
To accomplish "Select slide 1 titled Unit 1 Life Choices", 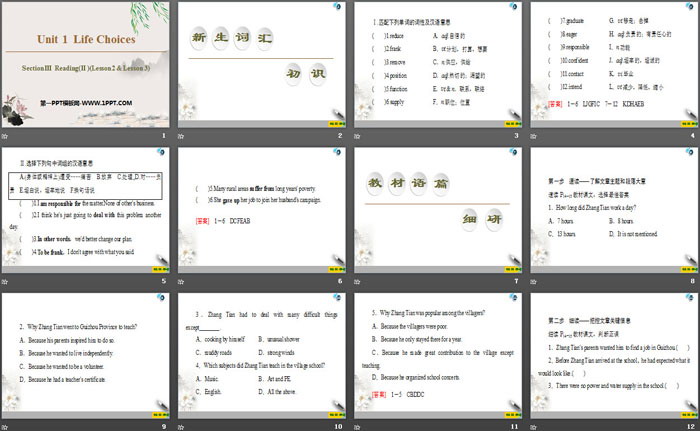I will tap(86, 65).
